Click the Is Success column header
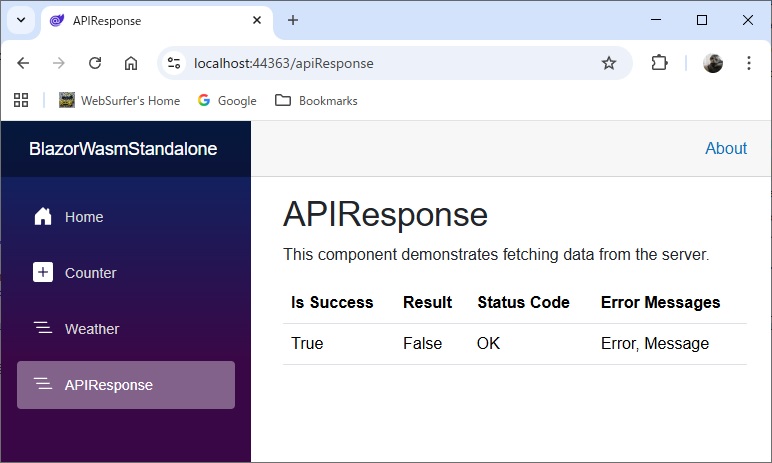The width and height of the screenshot is (772, 463). [x=332, y=302]
